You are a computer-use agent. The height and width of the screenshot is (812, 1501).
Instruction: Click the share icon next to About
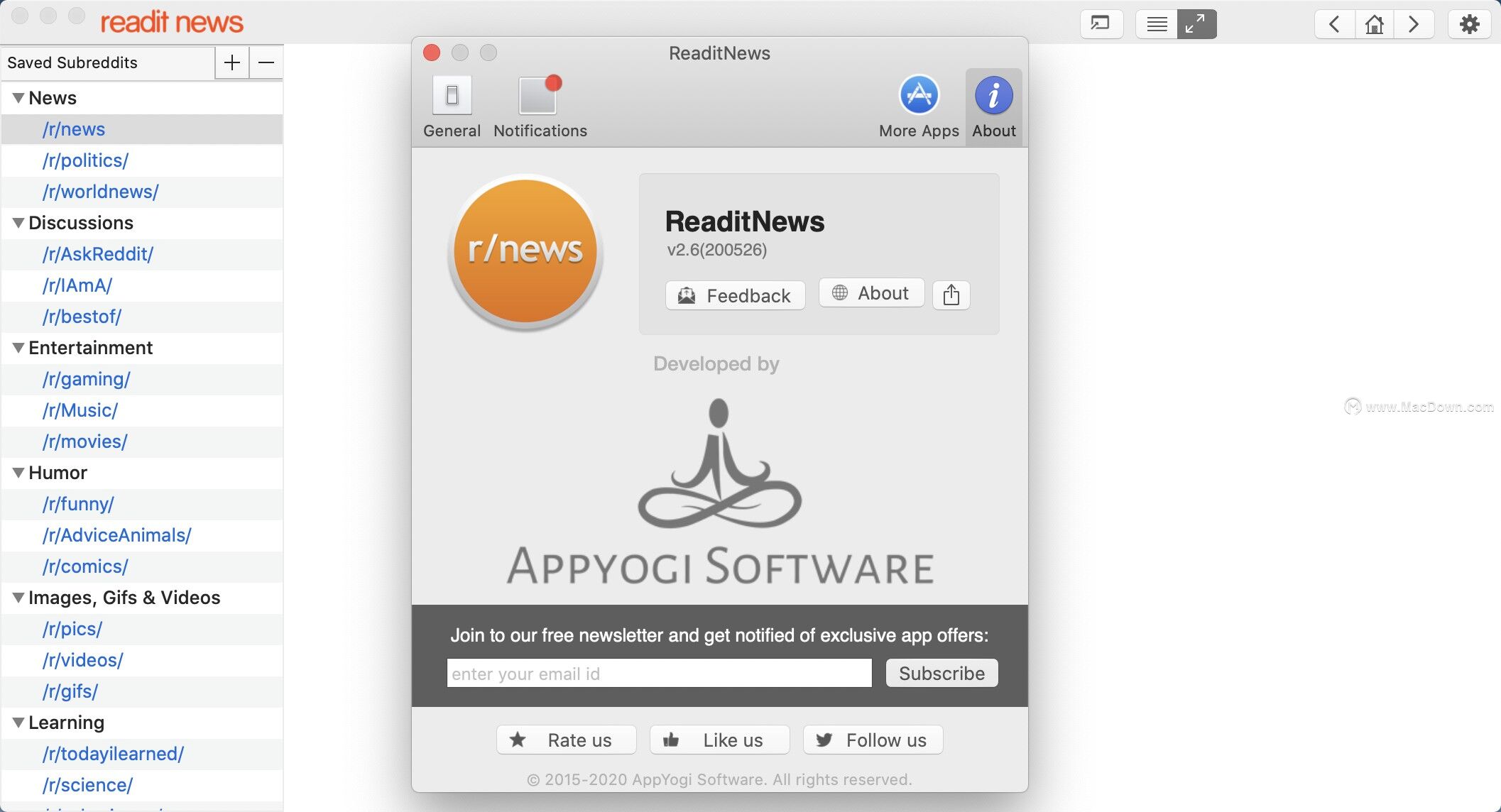(x=951, y=295)
